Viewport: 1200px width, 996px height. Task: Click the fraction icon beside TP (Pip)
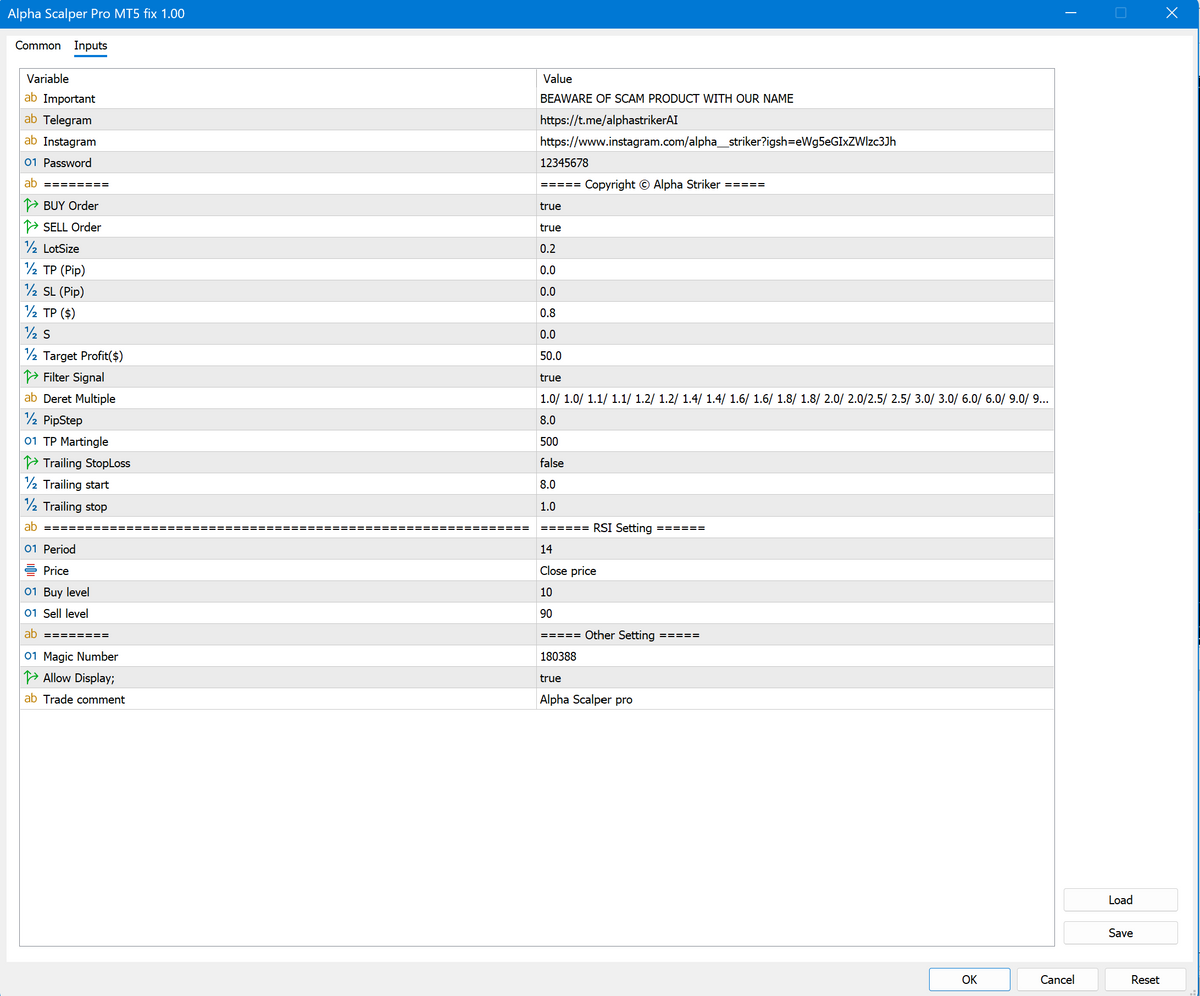30,270
